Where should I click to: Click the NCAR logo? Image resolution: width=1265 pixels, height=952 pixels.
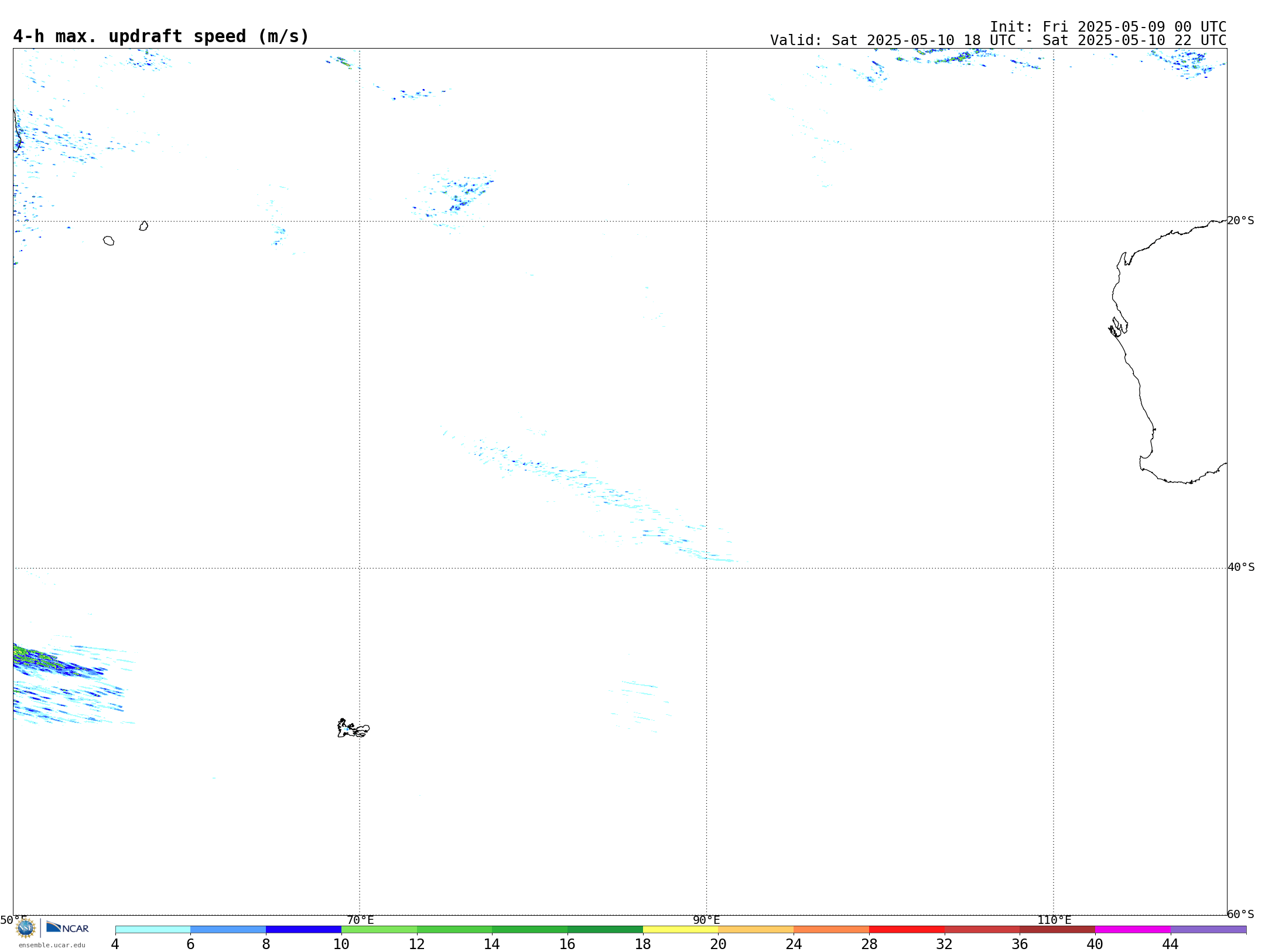[x=67, y=927]
